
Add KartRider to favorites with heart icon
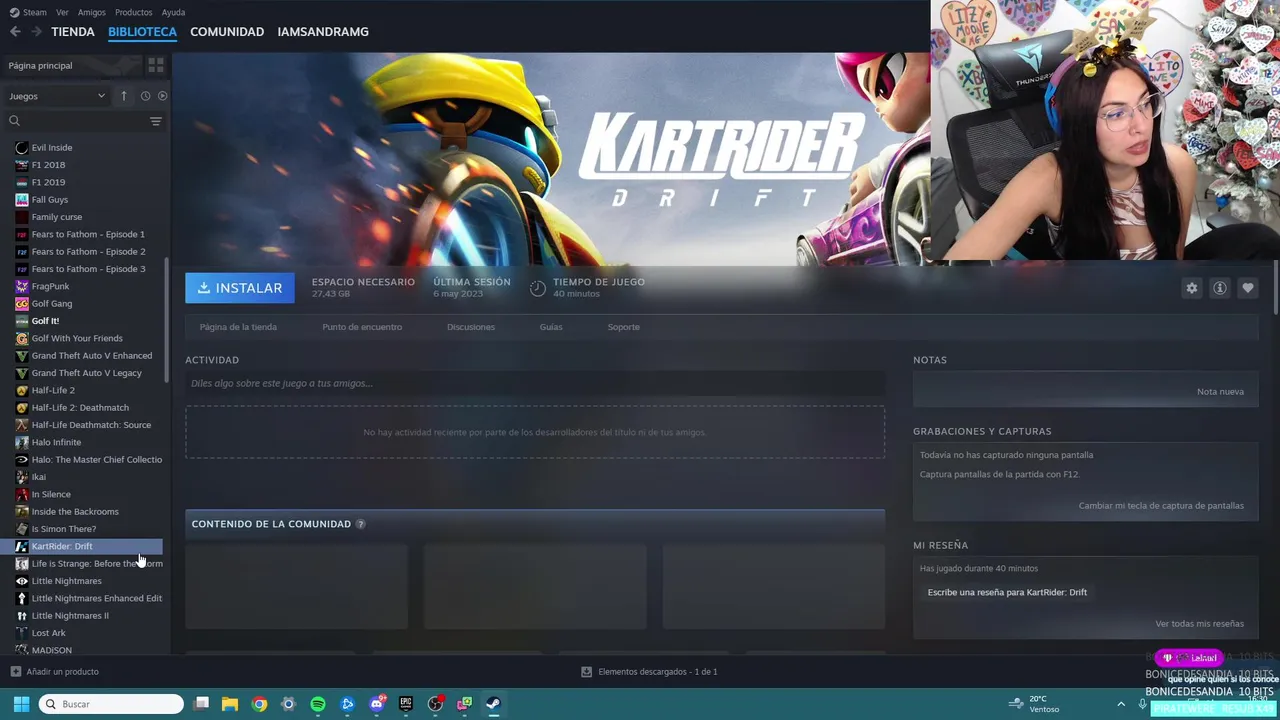(x=1247, y=288)
